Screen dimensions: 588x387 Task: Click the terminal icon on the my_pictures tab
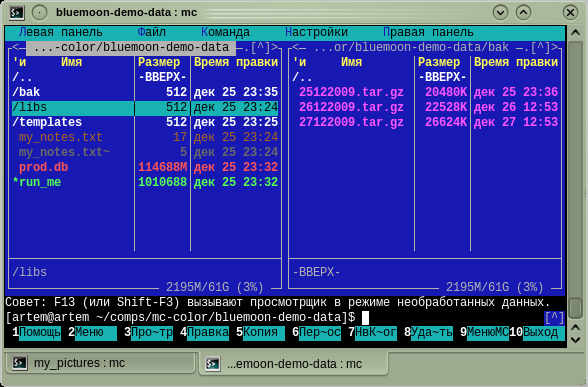[x=20, y=363]
